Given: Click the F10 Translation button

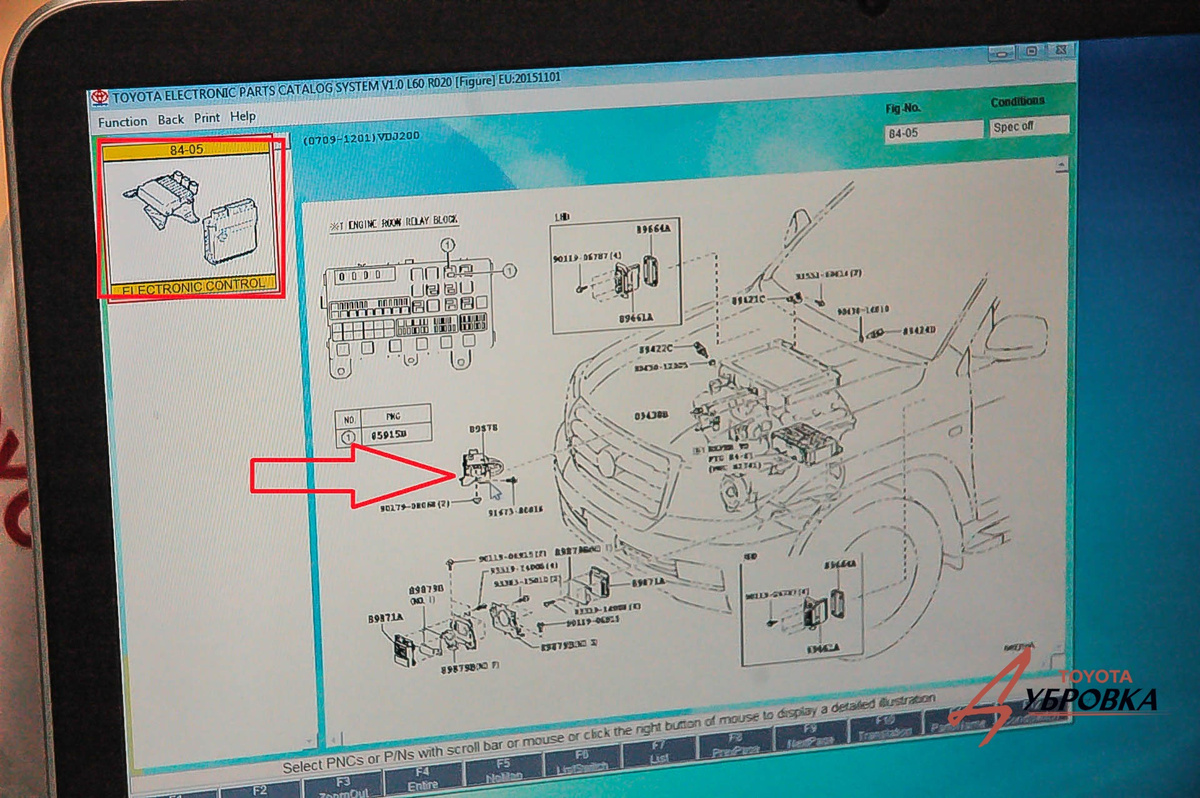Looking at the screenshot, I should [885, 728].
